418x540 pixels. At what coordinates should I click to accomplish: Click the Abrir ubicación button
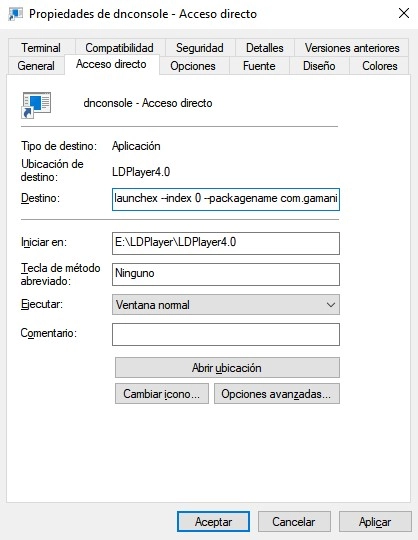[227, 367]
